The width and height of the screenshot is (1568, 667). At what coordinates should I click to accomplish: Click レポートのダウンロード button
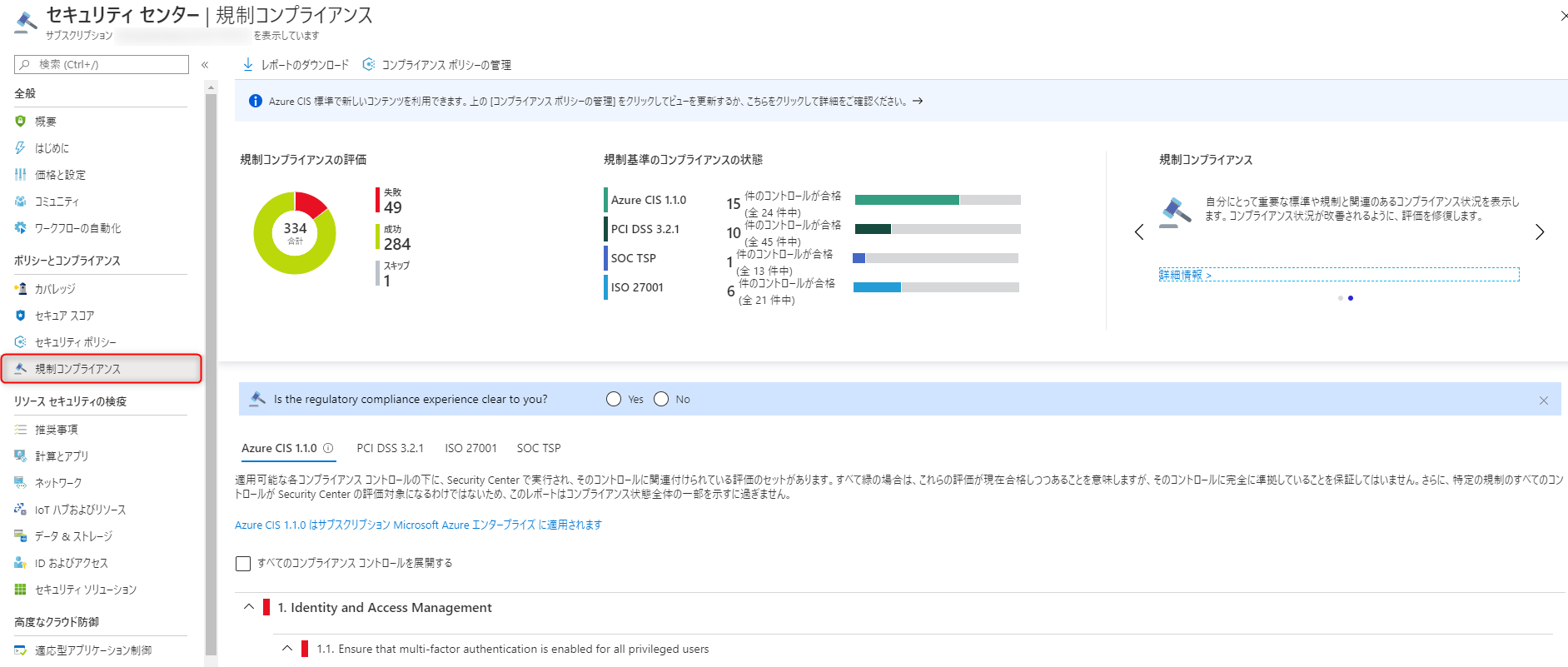point(296,64)
